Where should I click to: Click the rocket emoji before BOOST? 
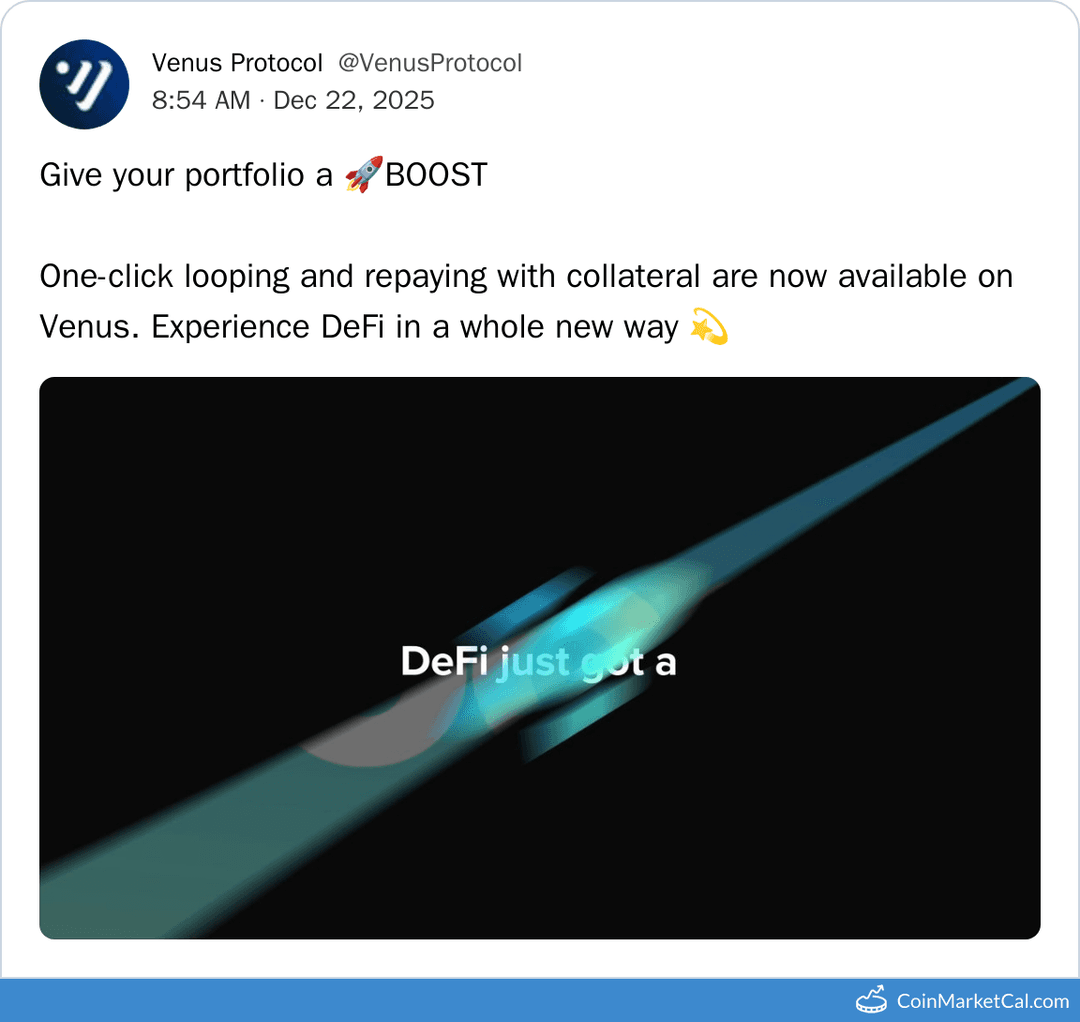click(363, 174)
